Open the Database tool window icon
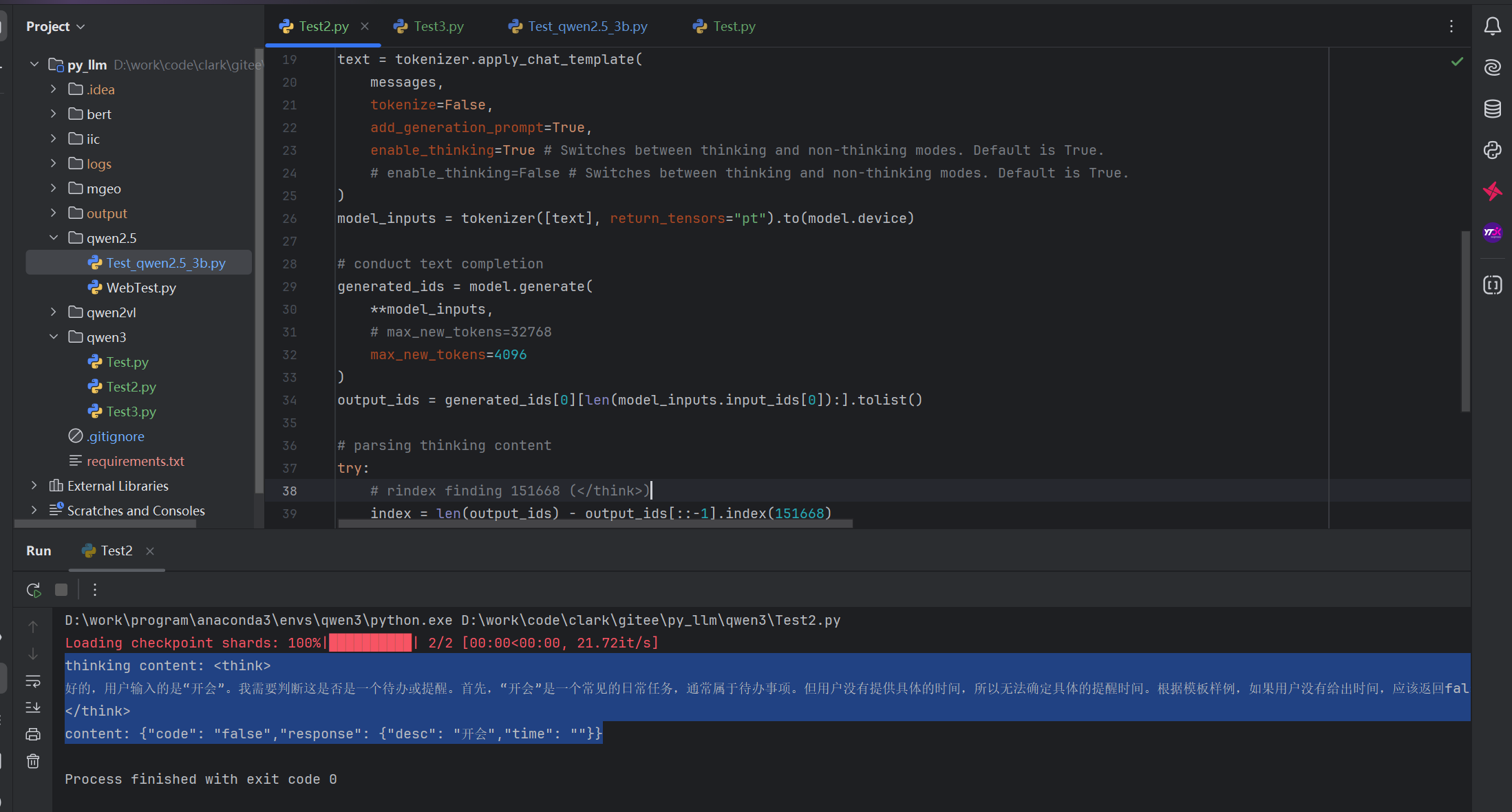Image resolution: width=1512 pixels, height=812 pixels. pyautogui.click(x=1492, y=109)
